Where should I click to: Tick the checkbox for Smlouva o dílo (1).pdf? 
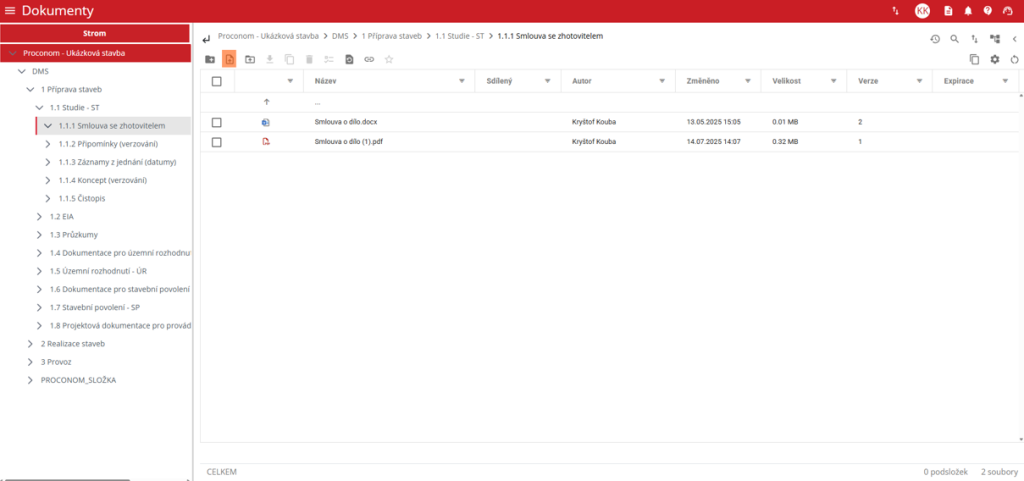coord(216,142)
